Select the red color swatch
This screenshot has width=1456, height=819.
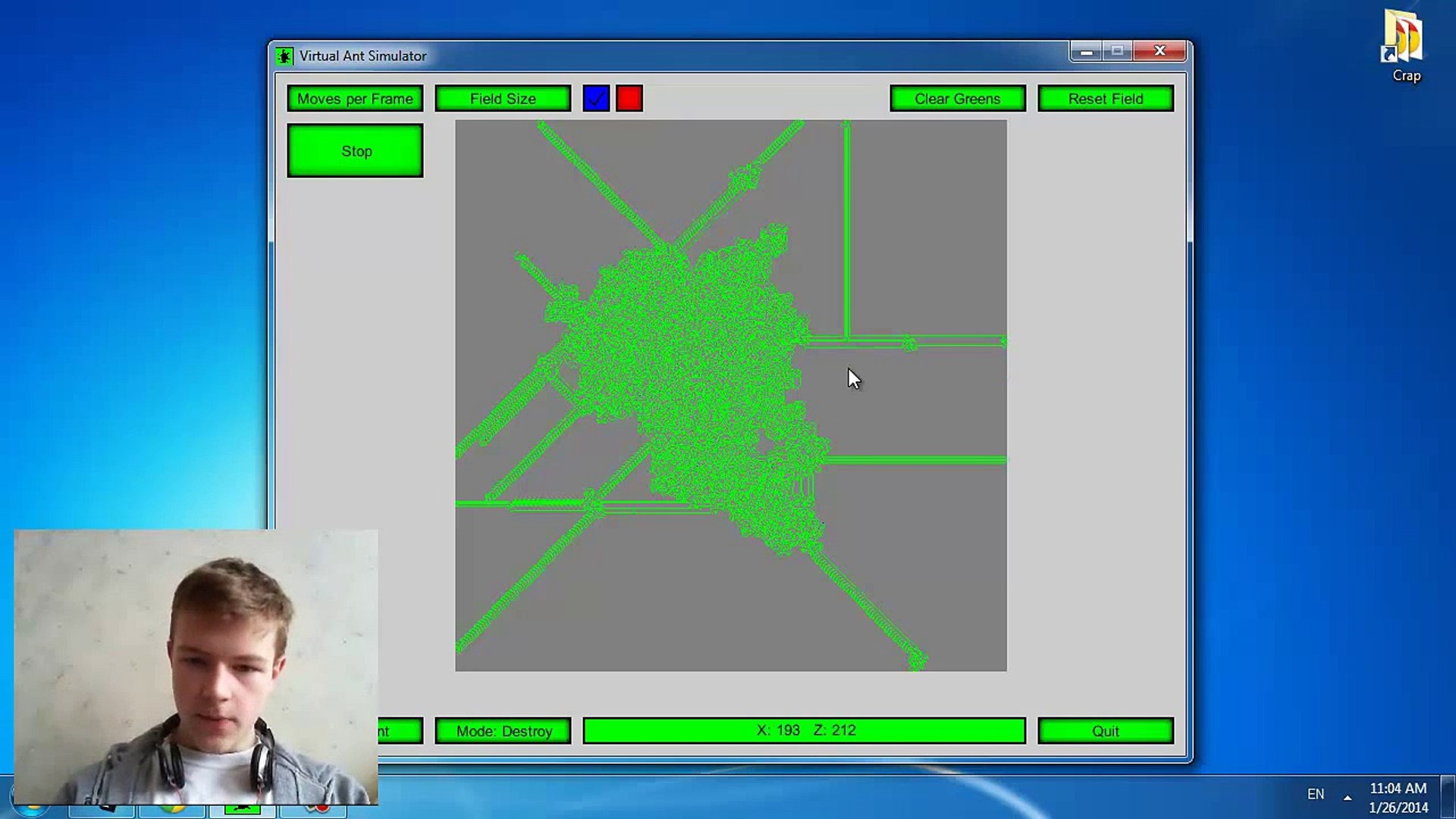click(x=629, y=99)
